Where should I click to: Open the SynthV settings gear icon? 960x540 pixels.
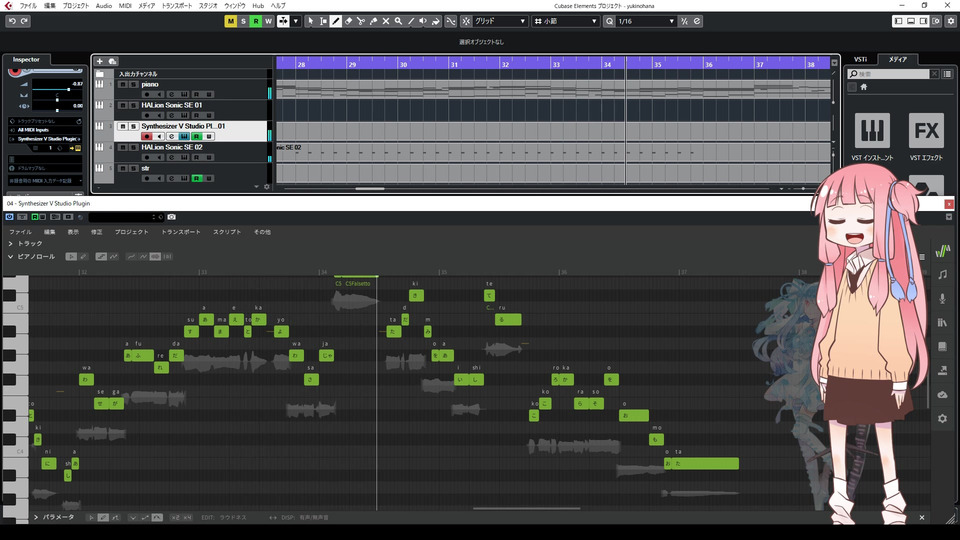(942, 418)
